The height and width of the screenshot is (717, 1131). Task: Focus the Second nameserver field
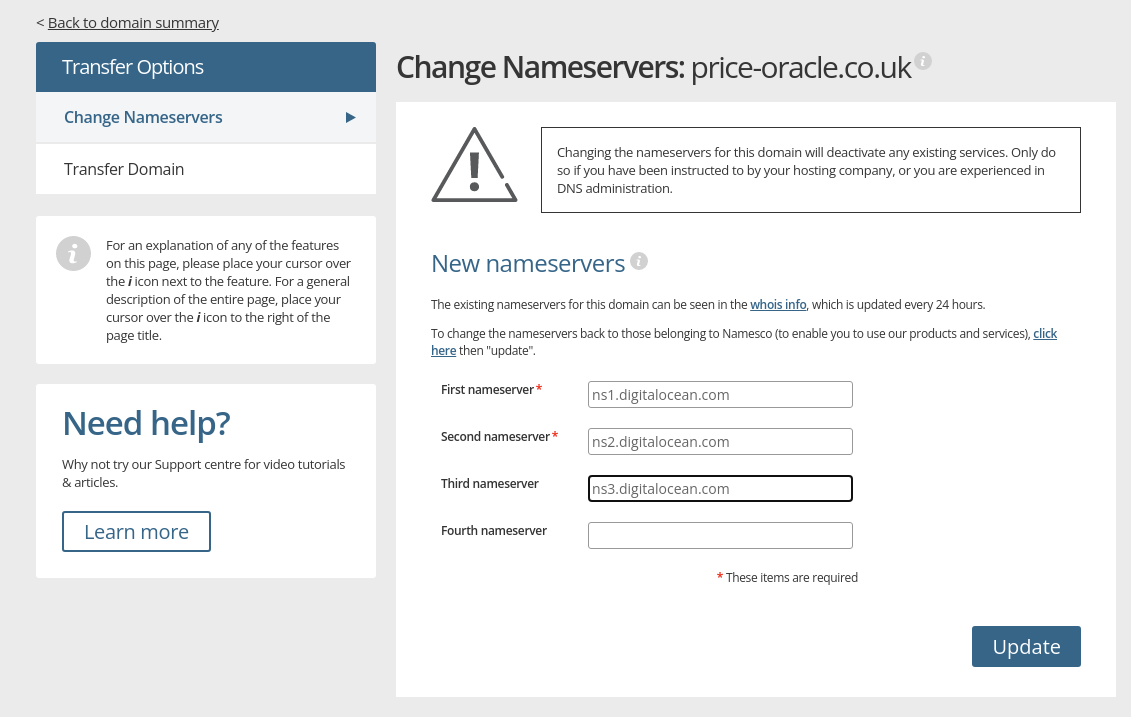pyautogui.click(x=720, y=441)
